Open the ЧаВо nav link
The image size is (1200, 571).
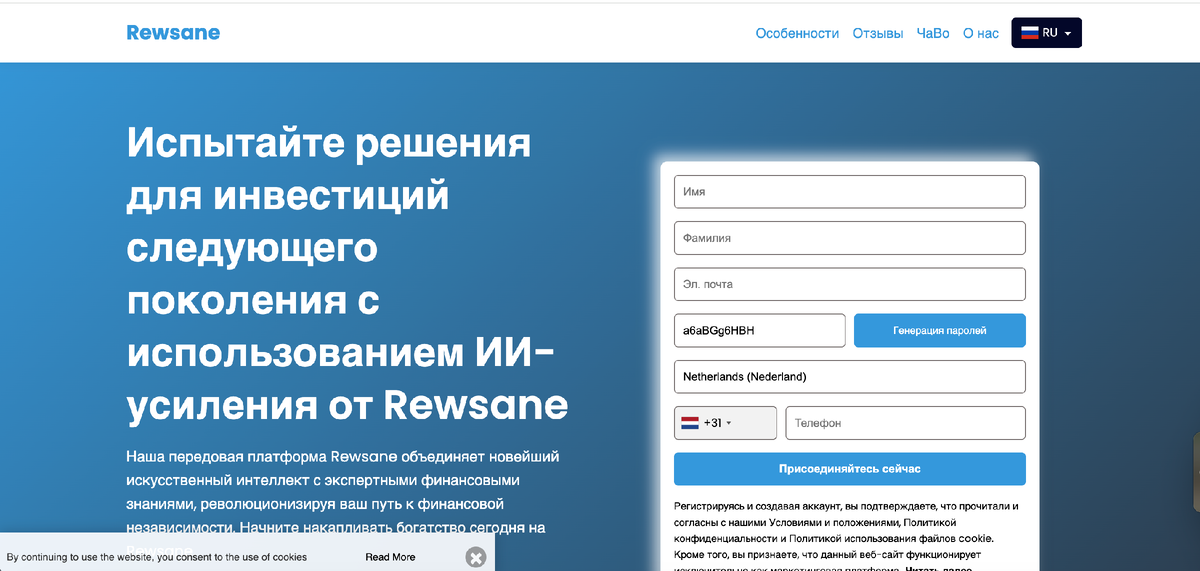[933, 33]
